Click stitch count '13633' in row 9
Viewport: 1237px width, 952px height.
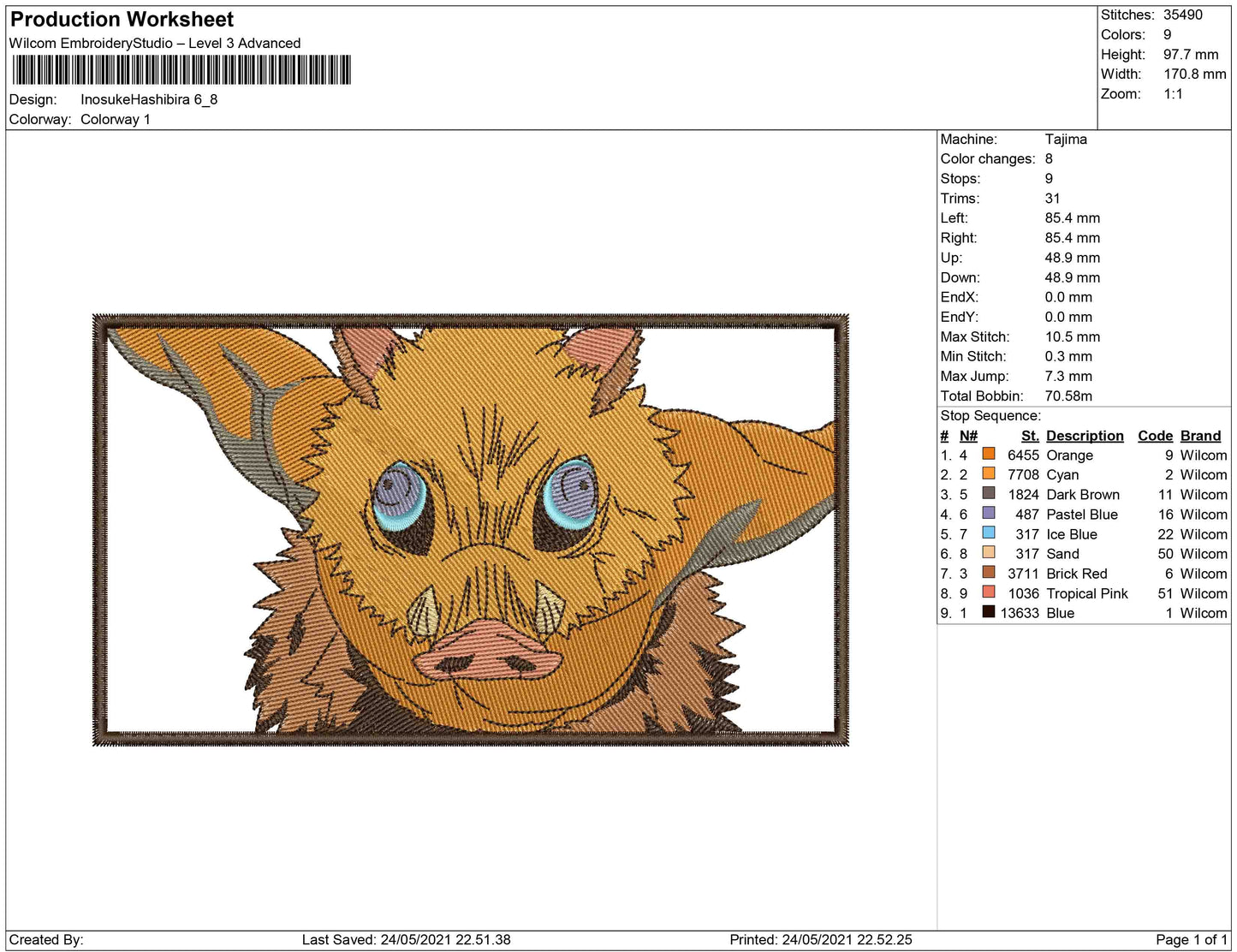[x=1020, y=612]
